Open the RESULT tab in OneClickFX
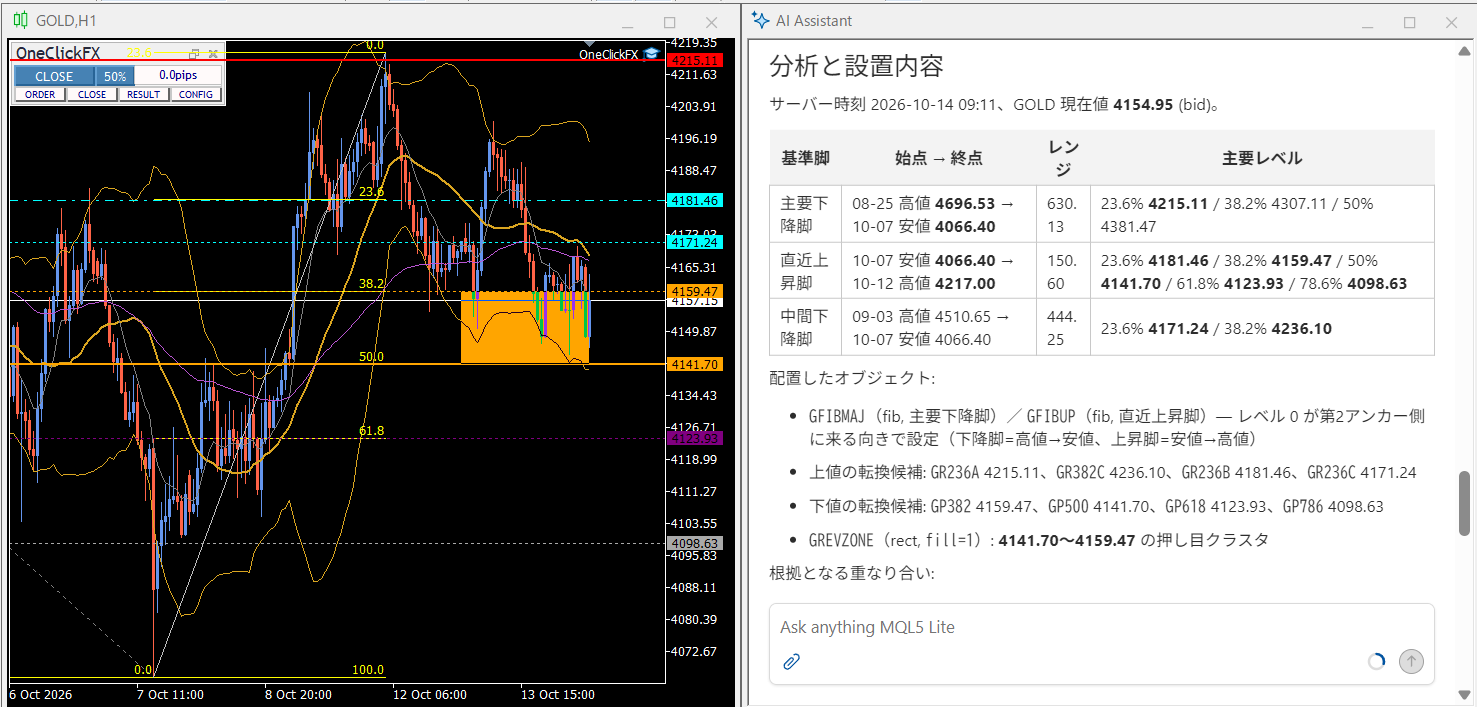1477x707 pixels. 144,95
